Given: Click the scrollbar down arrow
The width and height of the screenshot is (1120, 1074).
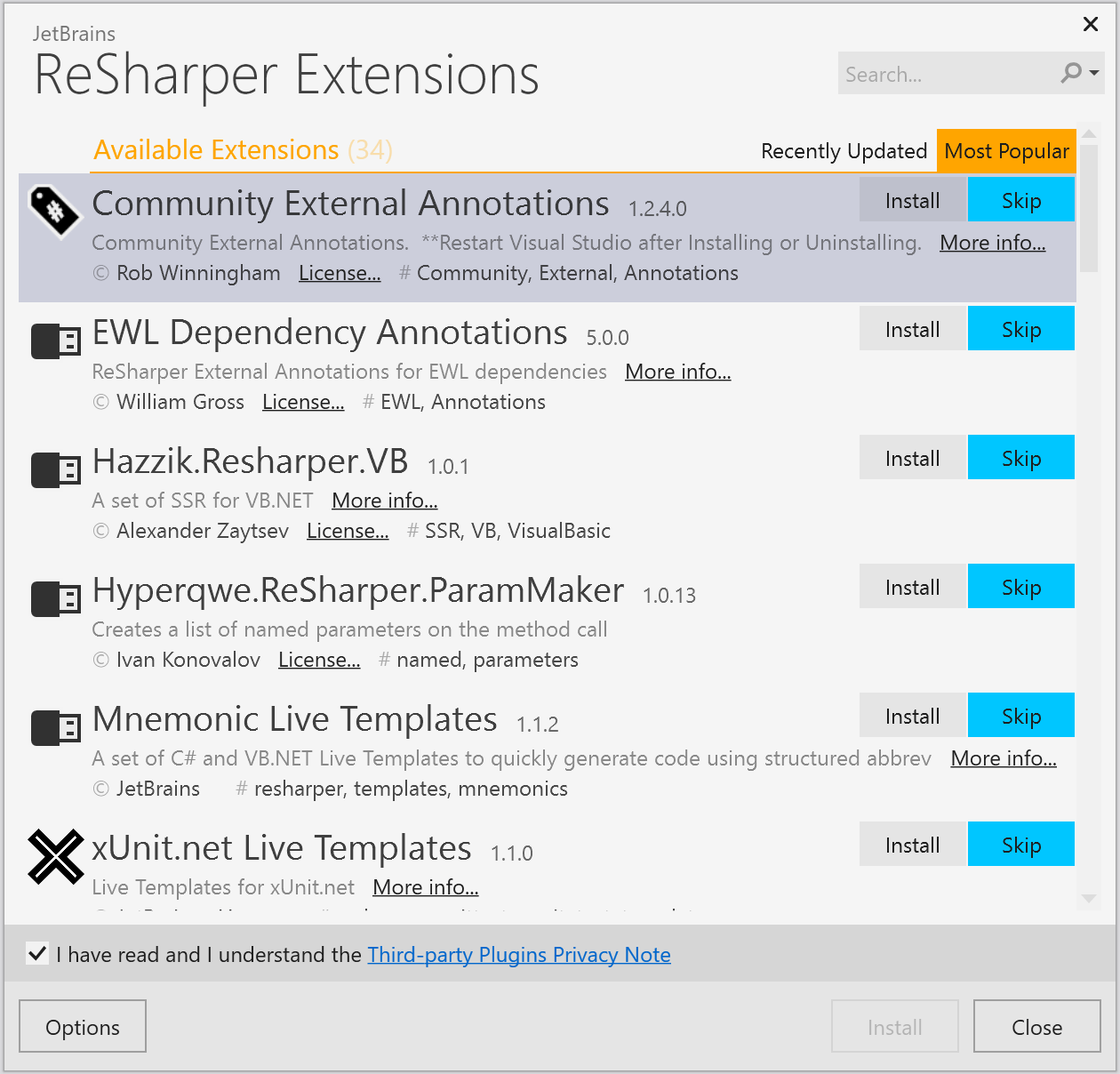Looking at the screenshot, I should point(1089,899).
